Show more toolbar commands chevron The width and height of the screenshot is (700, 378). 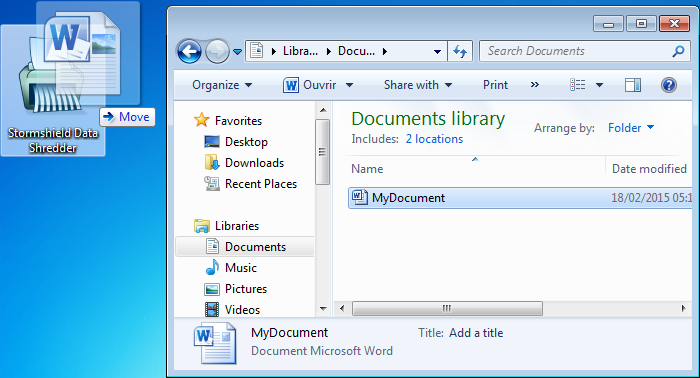(534, 84)
